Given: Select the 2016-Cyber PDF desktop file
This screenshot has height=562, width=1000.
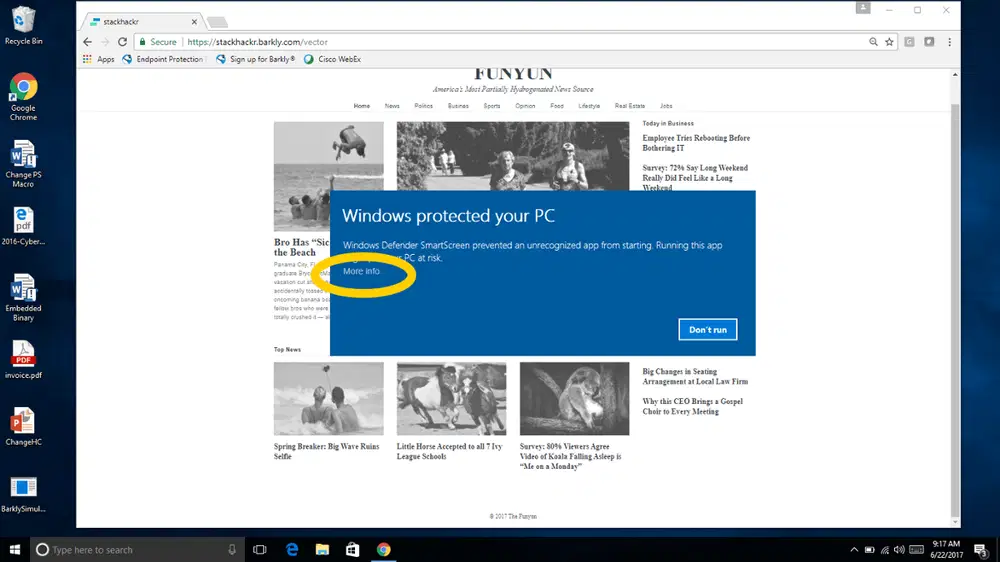Looking at the screenshot, I should point(24,226).
